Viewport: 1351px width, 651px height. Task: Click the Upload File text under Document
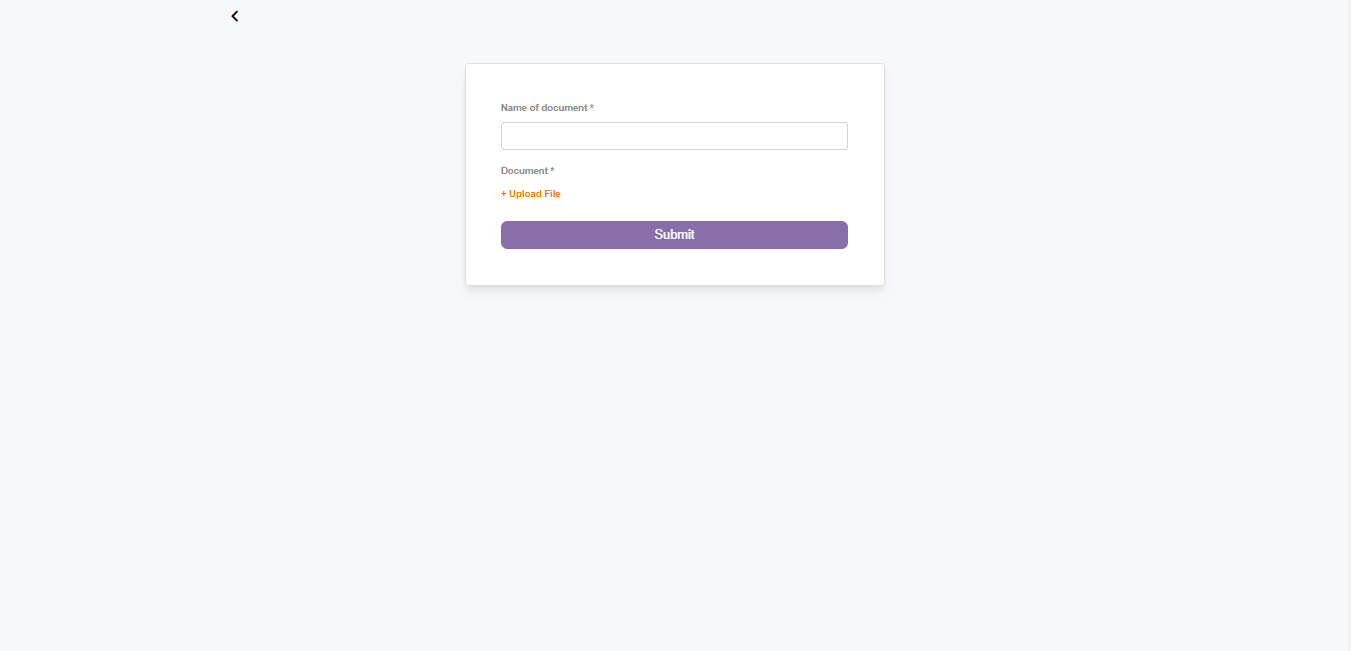[x=534, y=194]
